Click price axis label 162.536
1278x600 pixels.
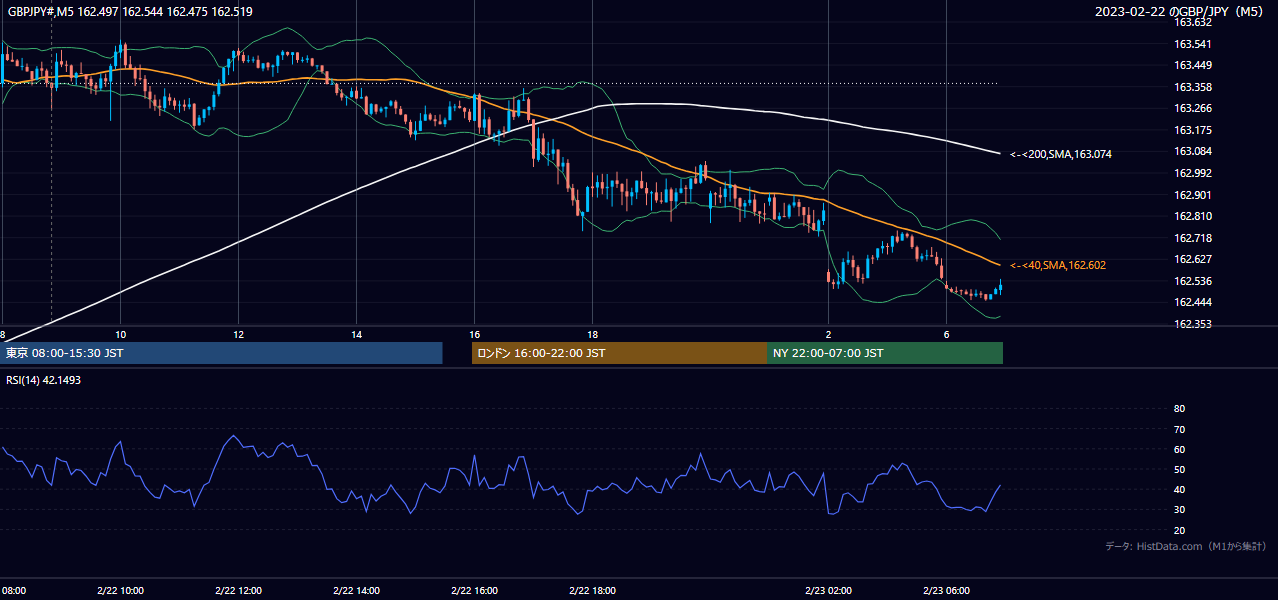tap(1192, 281)
